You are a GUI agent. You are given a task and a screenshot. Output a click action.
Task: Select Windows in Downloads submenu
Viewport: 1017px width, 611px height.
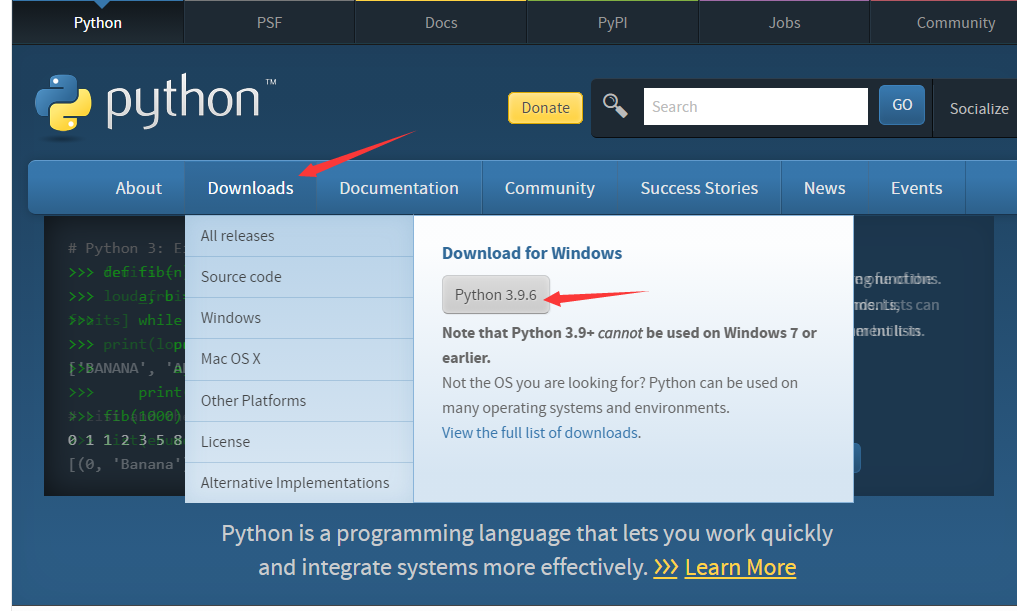[299, 318]
